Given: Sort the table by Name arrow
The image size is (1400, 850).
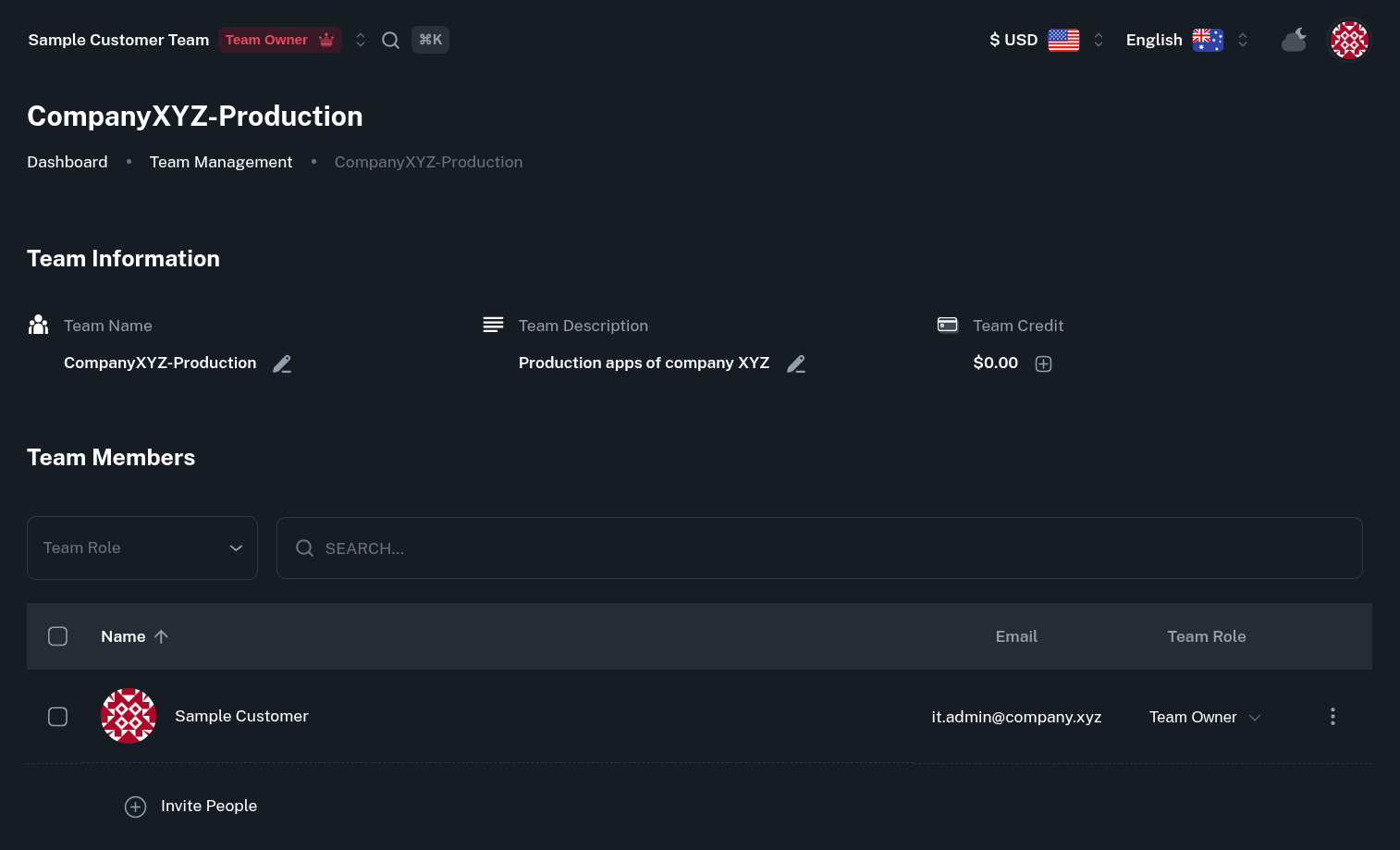Looking at the screenshot, I should [161, 636].
